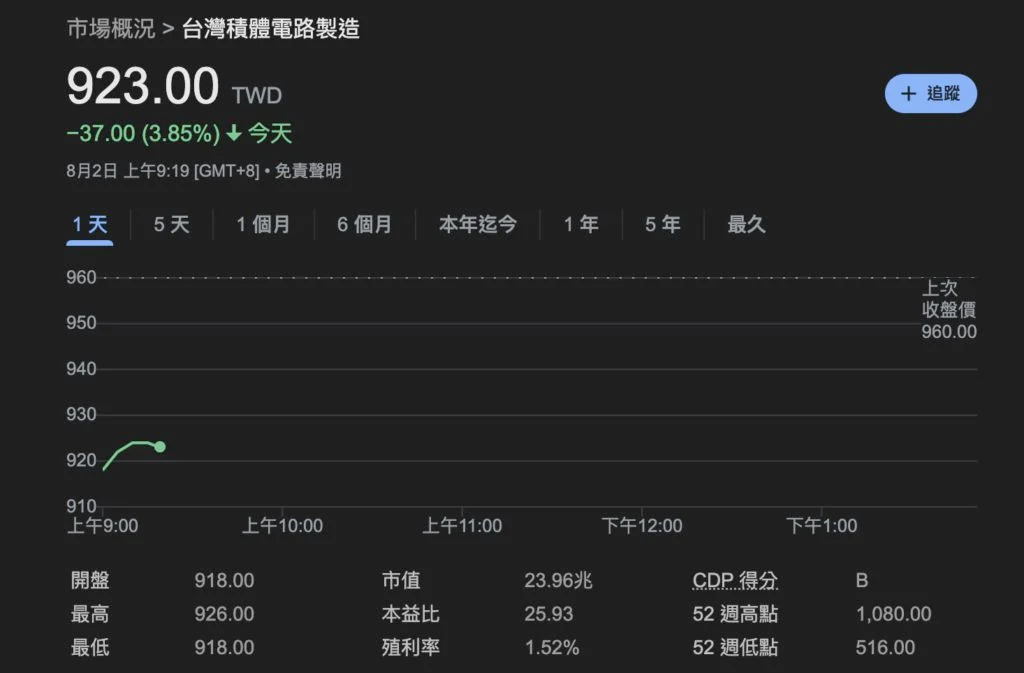Select the 1 天 chart tab
This screenshot has height=673, width=1024.
pos(89,225)
